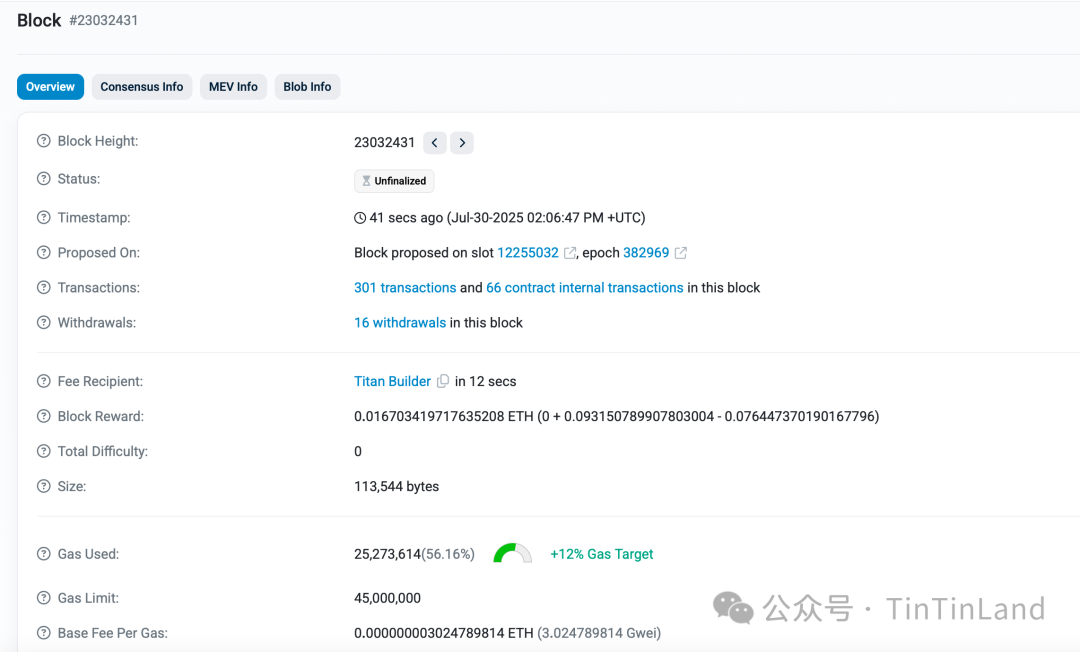View the 301 transactions link
This screenshot has height=652, width=1080.
[x=405, y=288]
